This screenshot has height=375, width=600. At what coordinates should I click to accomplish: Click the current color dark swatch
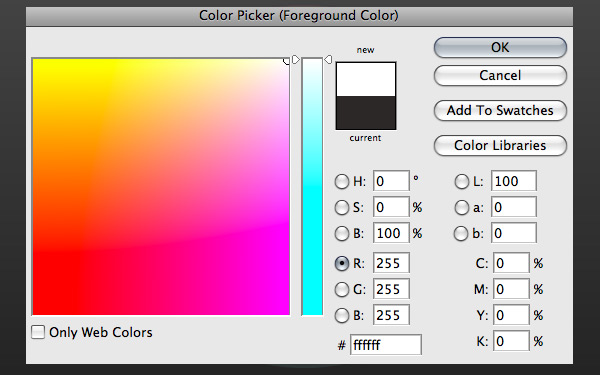click(x=366, y=112)
